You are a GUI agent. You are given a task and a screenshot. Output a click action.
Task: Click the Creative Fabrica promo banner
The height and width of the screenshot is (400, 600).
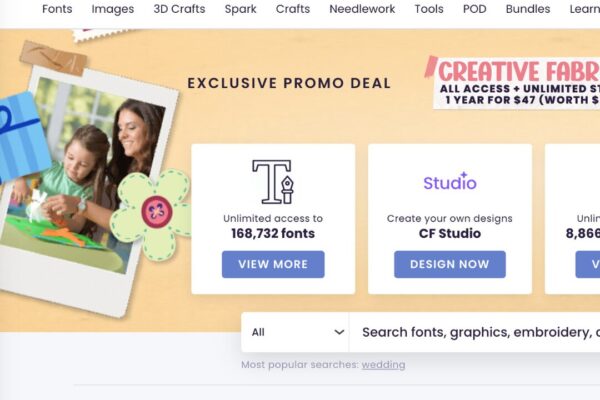513,82
